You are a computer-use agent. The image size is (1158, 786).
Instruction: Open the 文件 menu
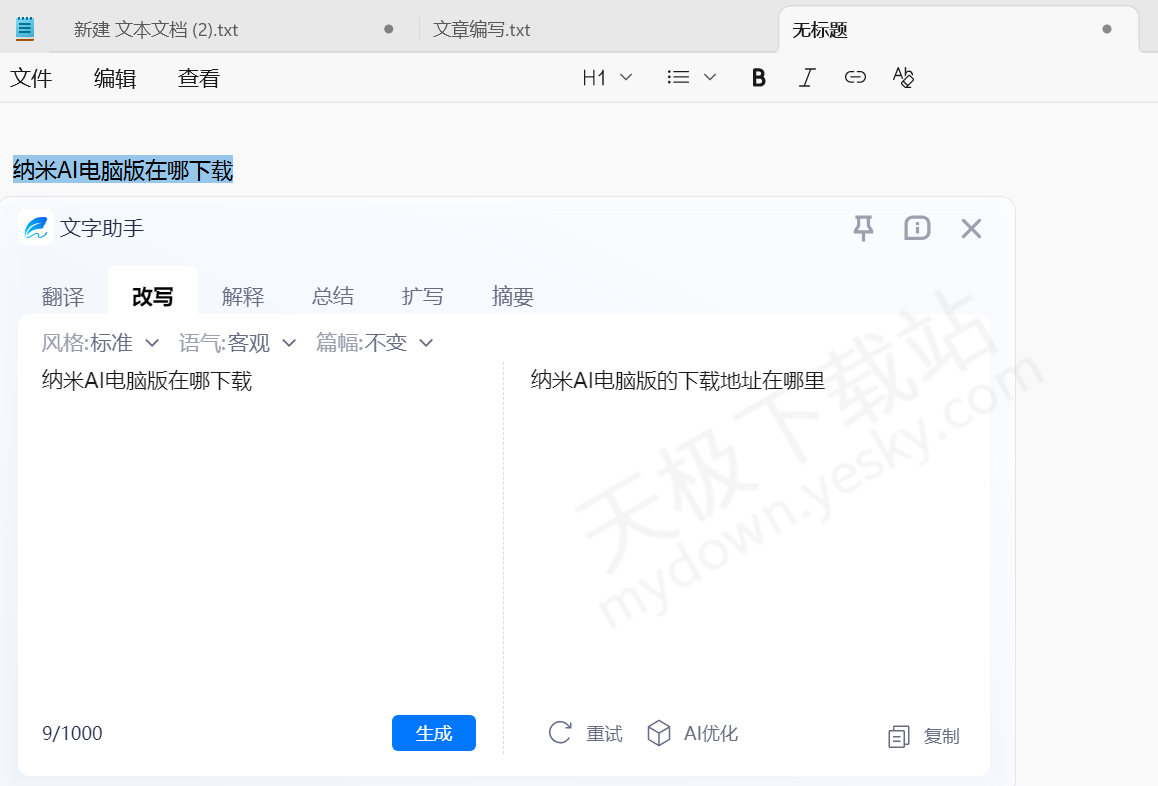pos(31,78)
